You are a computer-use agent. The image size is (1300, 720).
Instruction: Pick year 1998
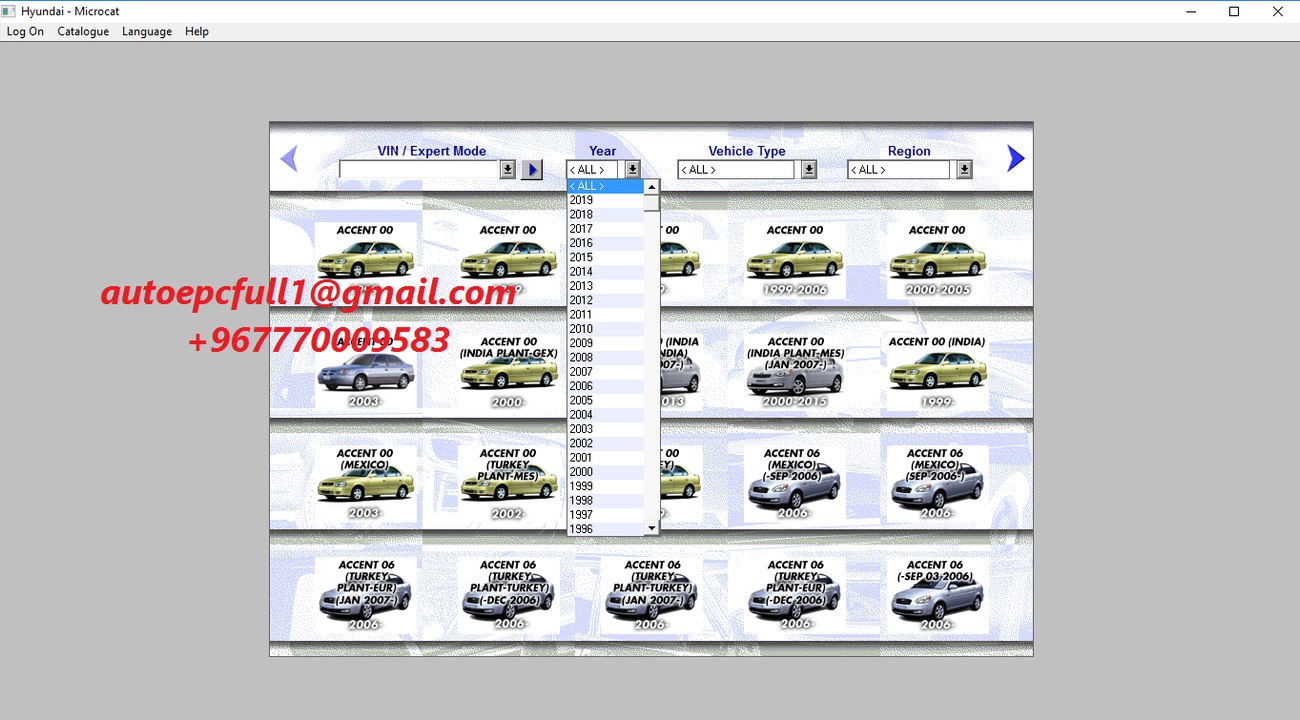pyautogui.click(x=605, y=501)
